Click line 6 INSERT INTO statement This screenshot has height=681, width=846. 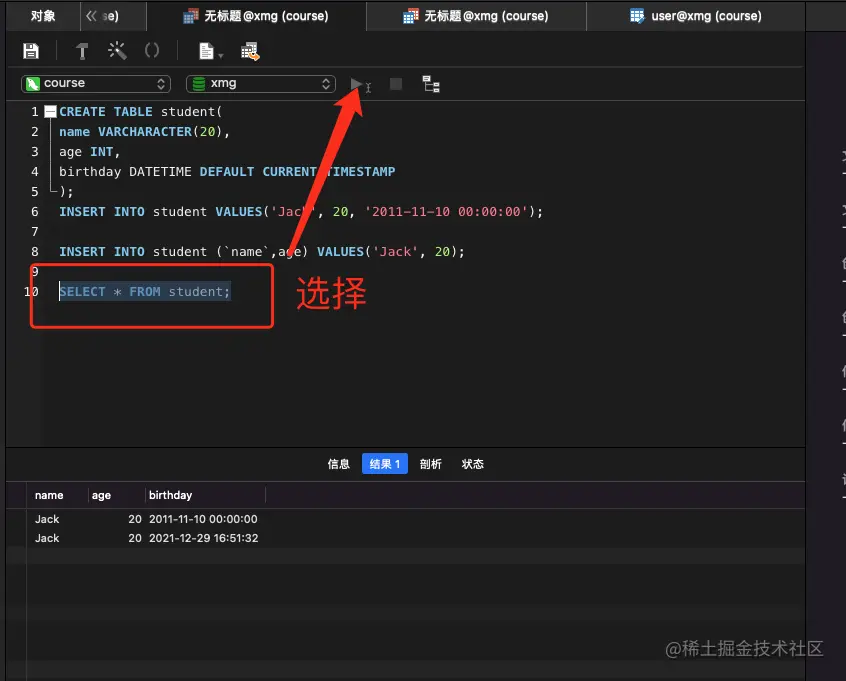[301, 212]
